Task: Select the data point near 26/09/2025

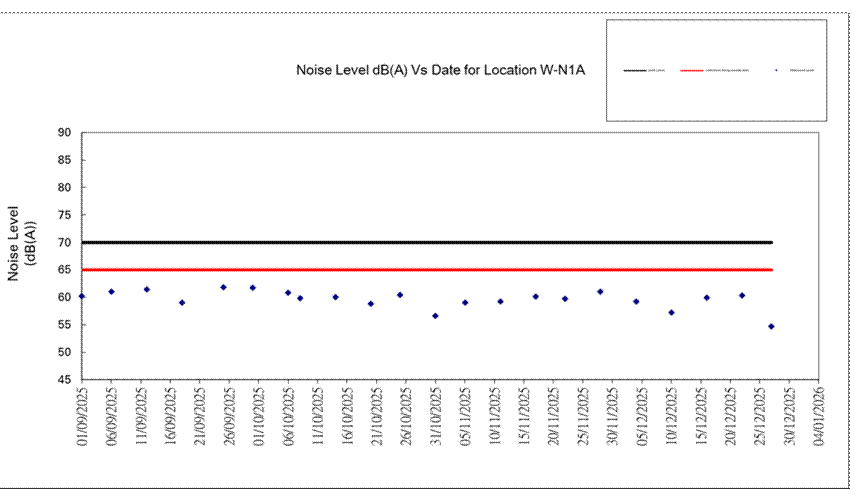Action: (223, 287)
